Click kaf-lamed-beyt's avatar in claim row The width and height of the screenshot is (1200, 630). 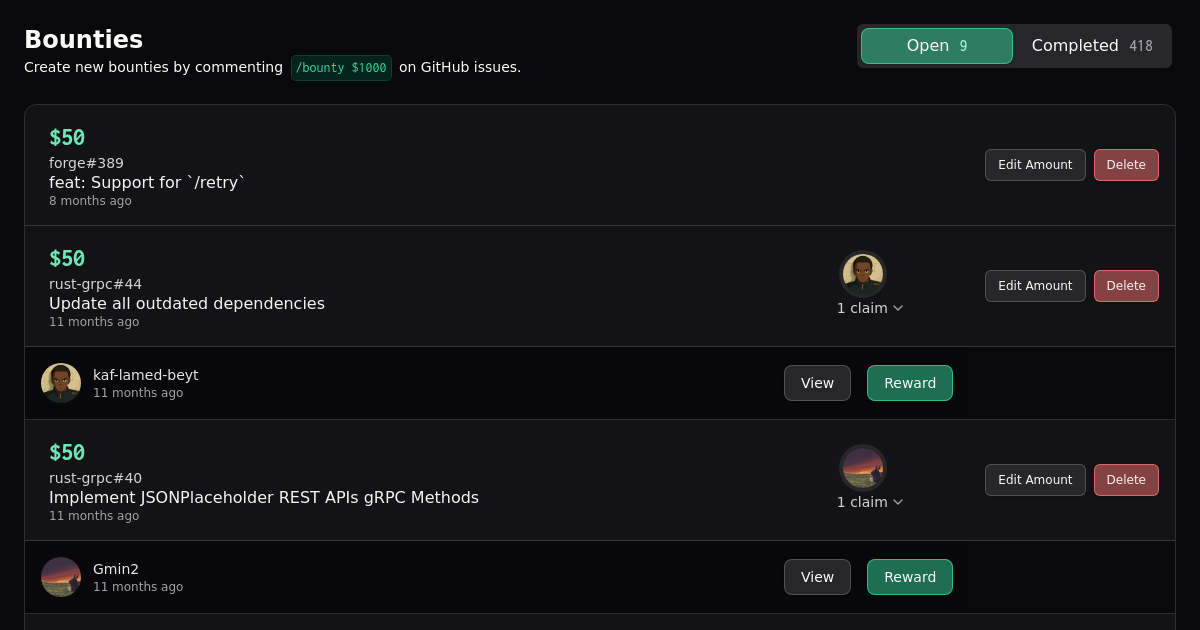point(61,383)
